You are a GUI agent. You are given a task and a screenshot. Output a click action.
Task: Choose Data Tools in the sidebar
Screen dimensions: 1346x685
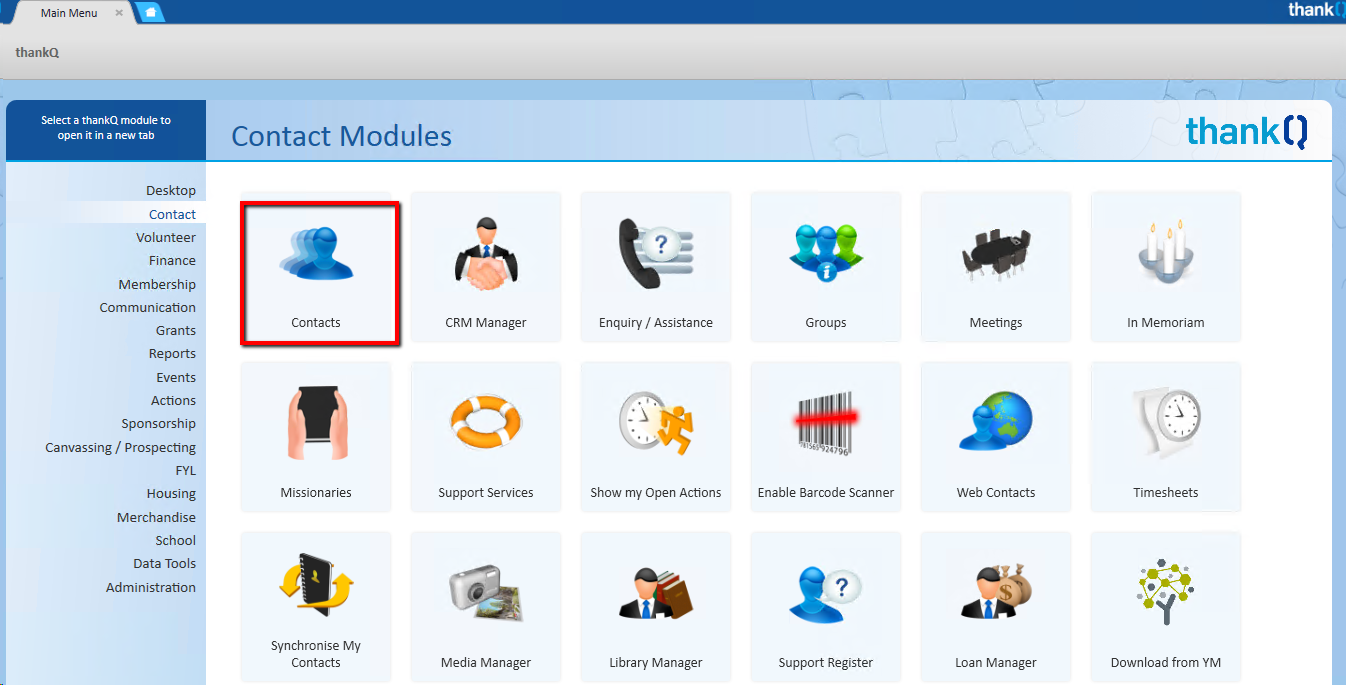(x=165, y=563)
